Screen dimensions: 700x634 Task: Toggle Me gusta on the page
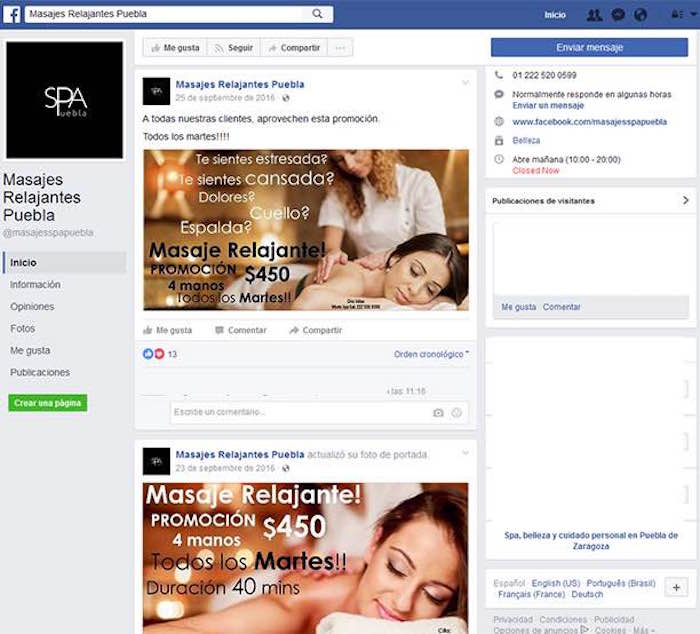tap(174, 48)
